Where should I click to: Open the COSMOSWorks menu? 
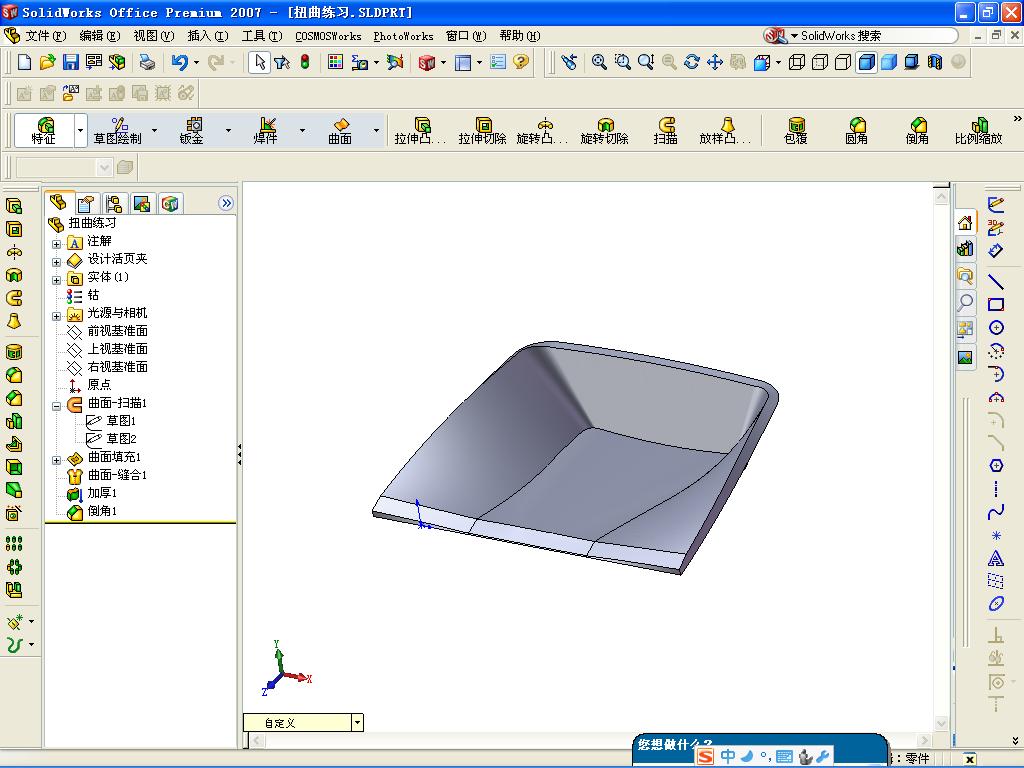coord(328,37)
